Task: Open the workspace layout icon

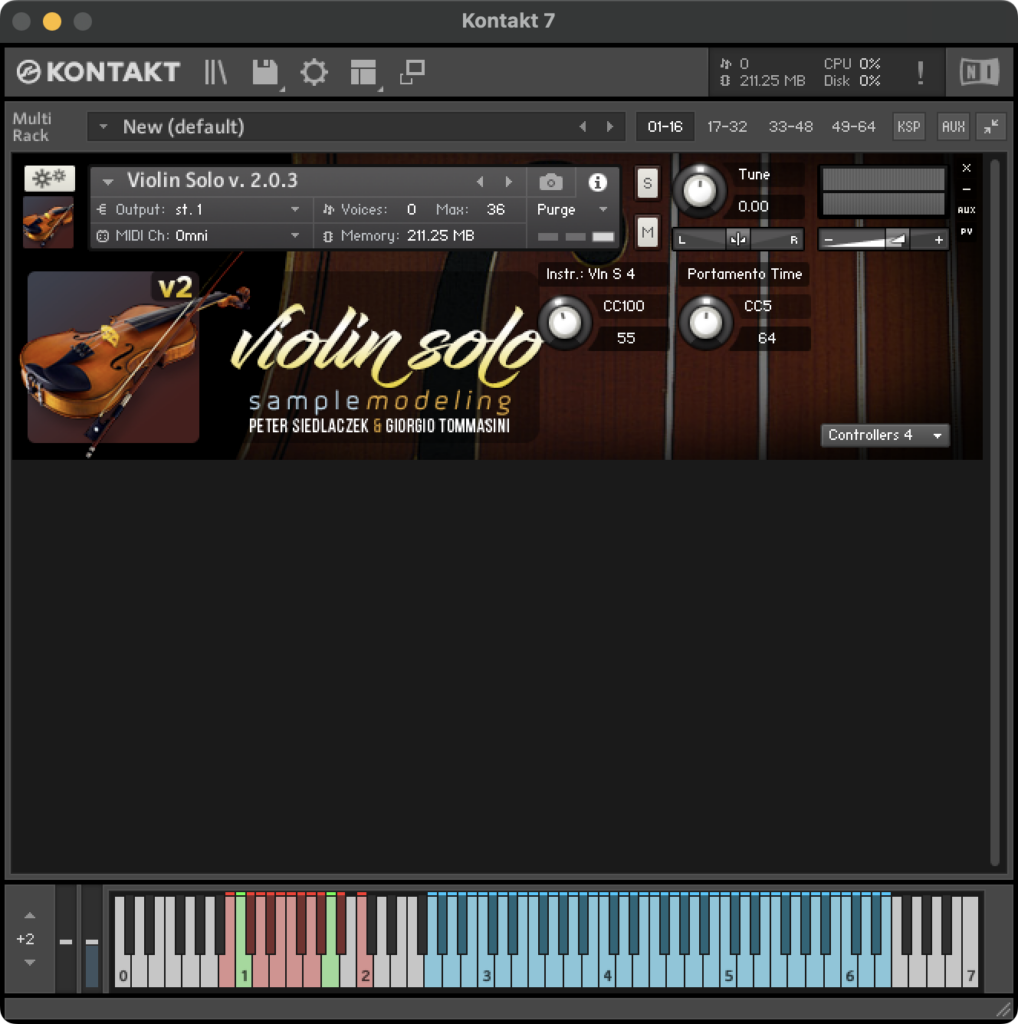Action: tap(363, 72)
